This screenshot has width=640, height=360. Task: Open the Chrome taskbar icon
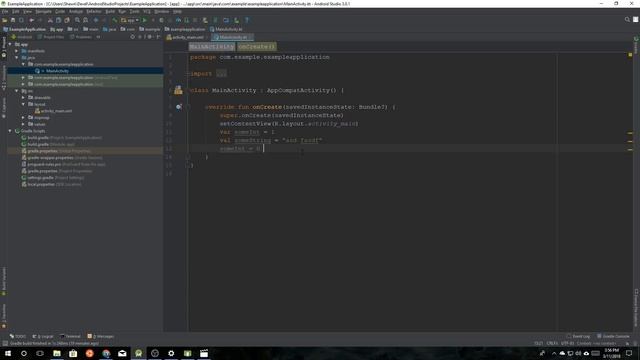tap(106, 353)
